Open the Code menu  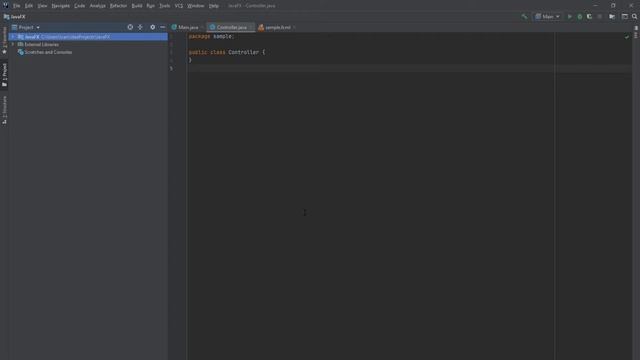tap(80, 6)
